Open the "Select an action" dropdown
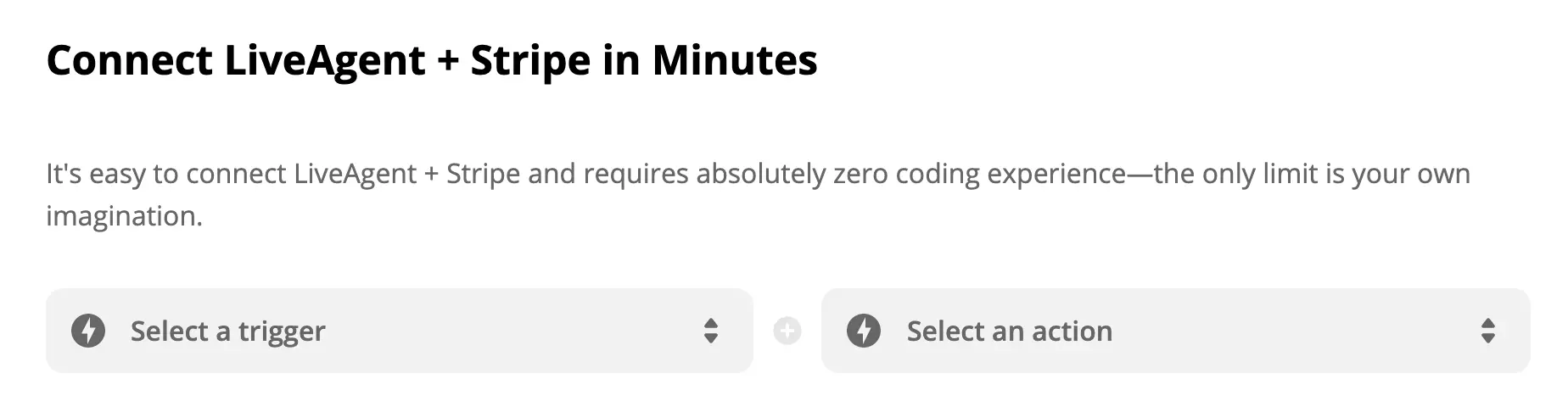The width and height of the screenshot is (1568, 412). (1175, 331)
